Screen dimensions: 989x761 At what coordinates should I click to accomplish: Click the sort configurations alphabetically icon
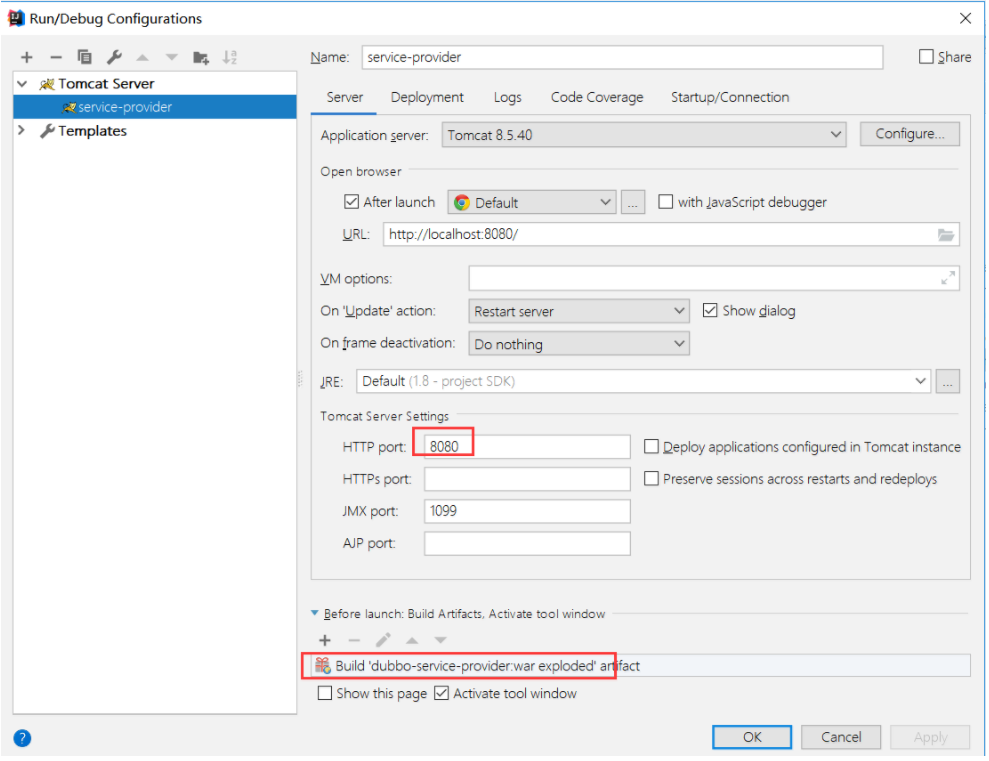point(230,57)
